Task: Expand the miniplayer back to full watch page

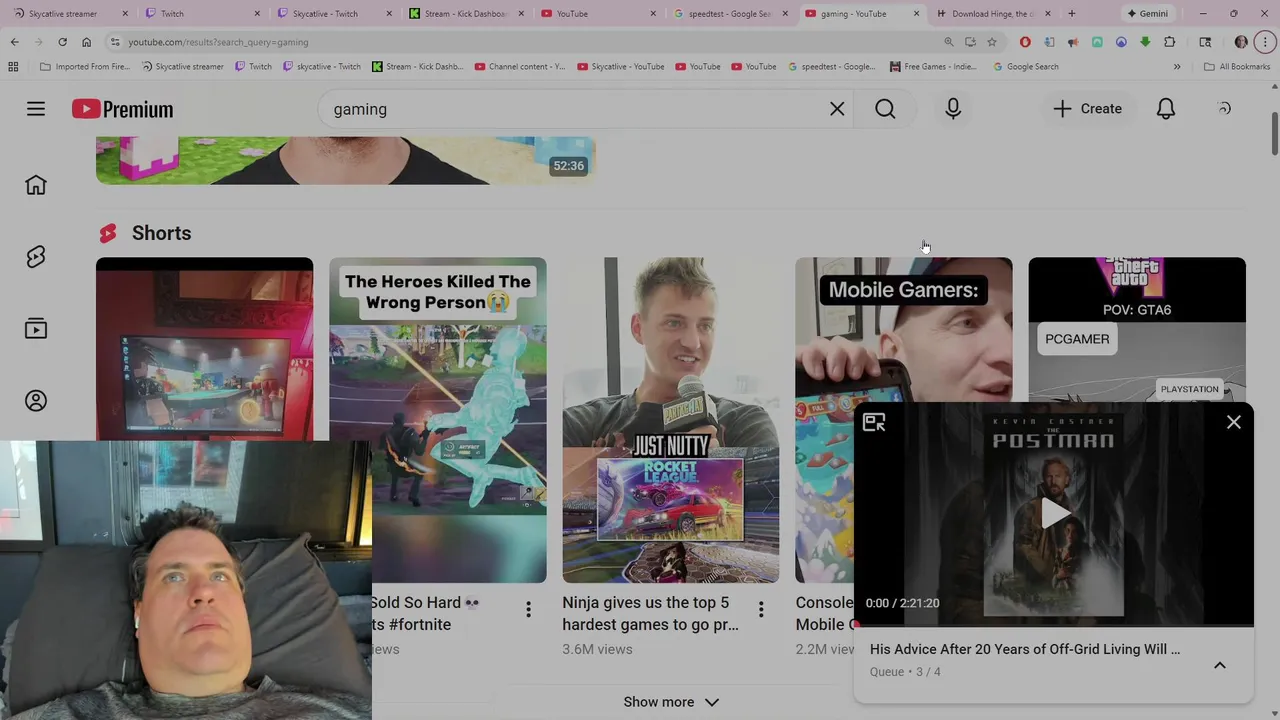Action: 874,423
